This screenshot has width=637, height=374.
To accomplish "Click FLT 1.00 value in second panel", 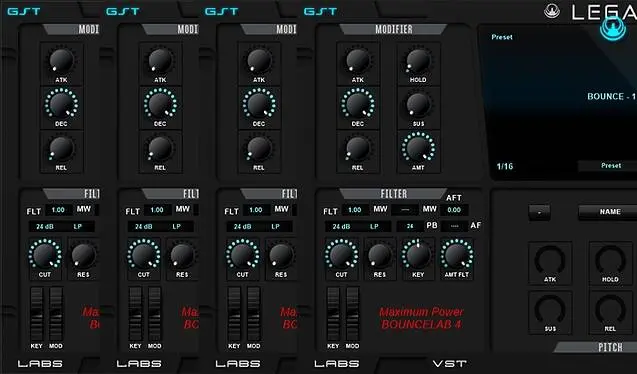I will tap(157, 210).
